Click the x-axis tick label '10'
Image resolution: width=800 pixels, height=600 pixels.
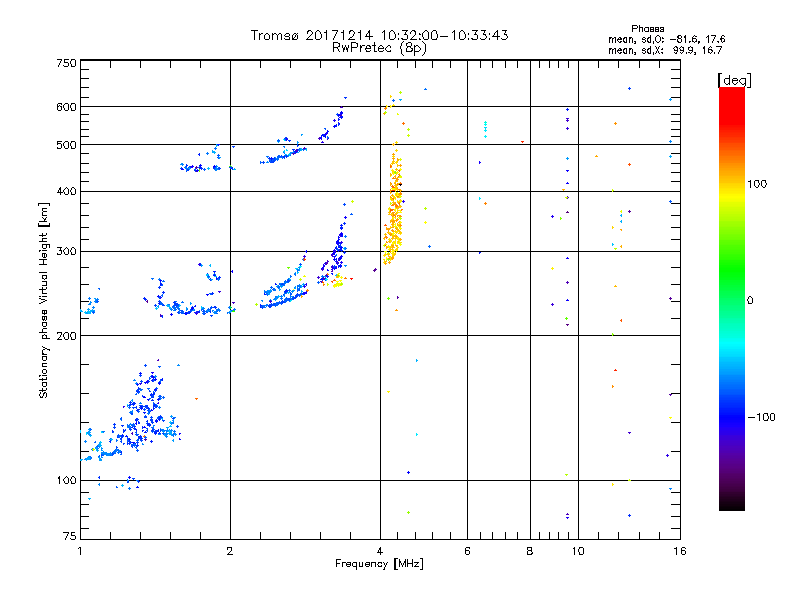(578, 551)
